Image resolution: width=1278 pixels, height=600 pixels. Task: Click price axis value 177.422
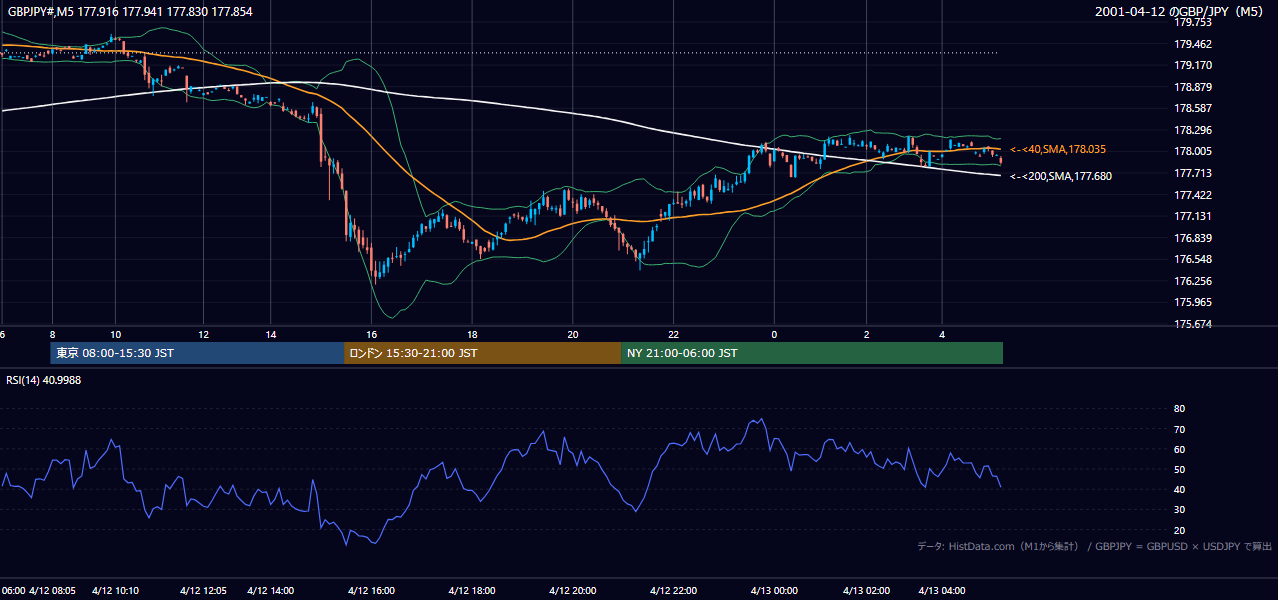[1192, 195]
